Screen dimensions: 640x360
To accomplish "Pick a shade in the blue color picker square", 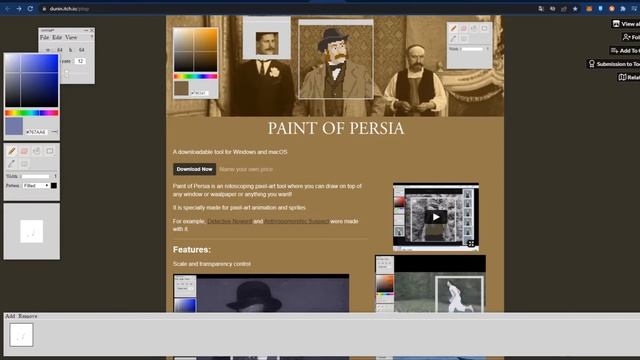I will (x=31, y=80).
